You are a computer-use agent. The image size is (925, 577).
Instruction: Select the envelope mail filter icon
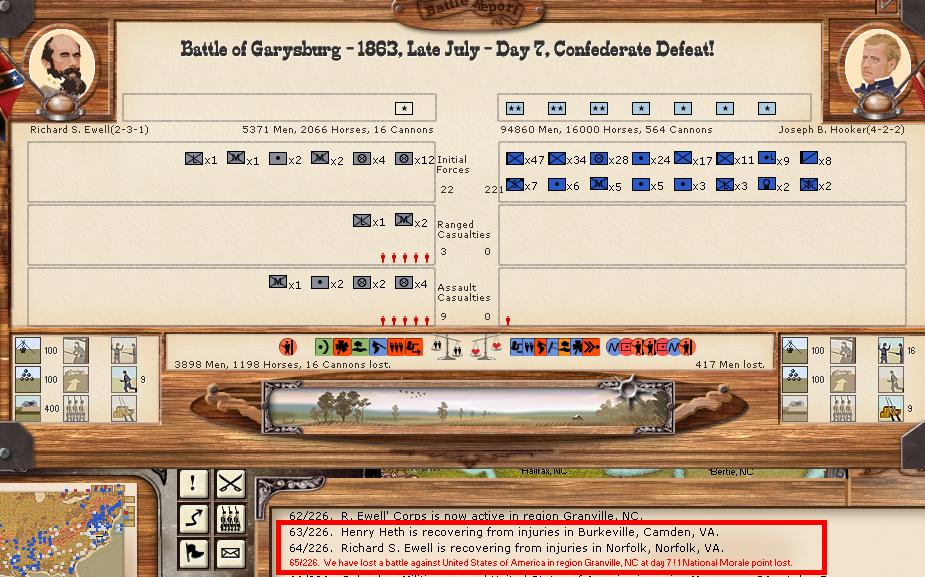231,551
